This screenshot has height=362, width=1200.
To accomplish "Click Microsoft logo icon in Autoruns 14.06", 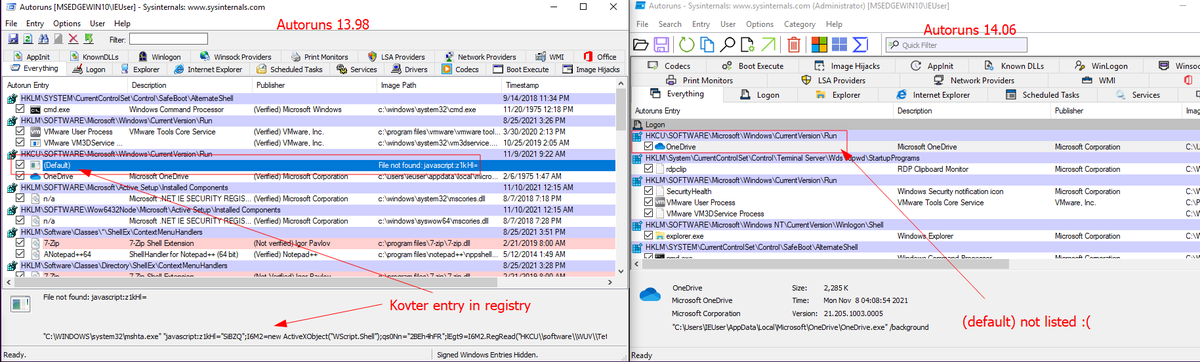I will click(818, 44).
